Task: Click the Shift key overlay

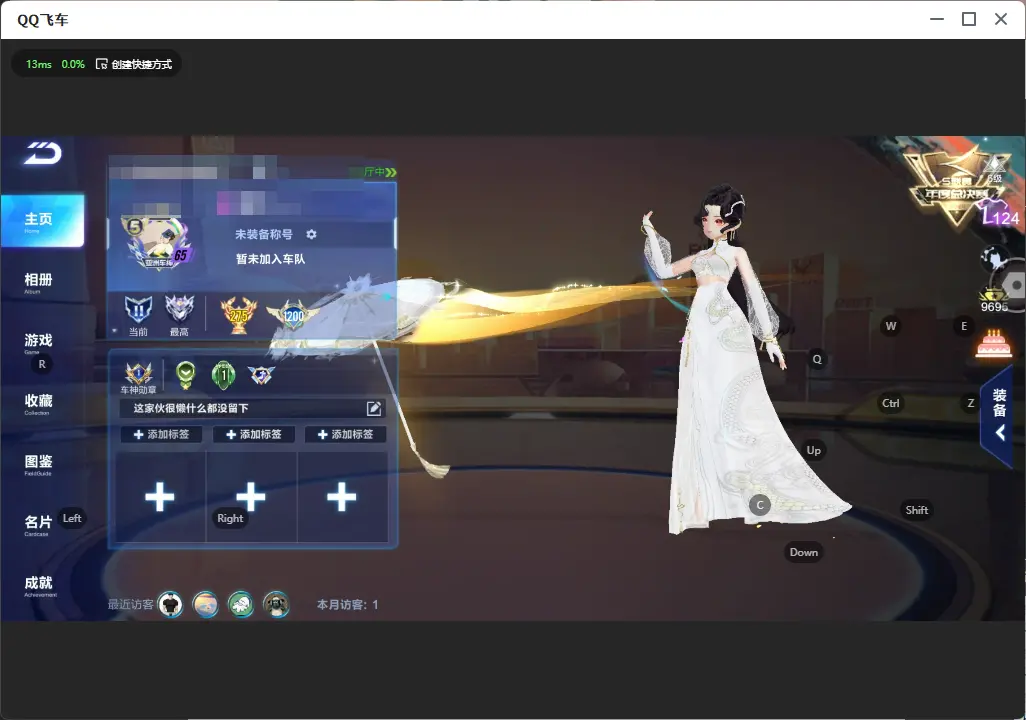Action: pyautogui.click(x=917, y=510)
